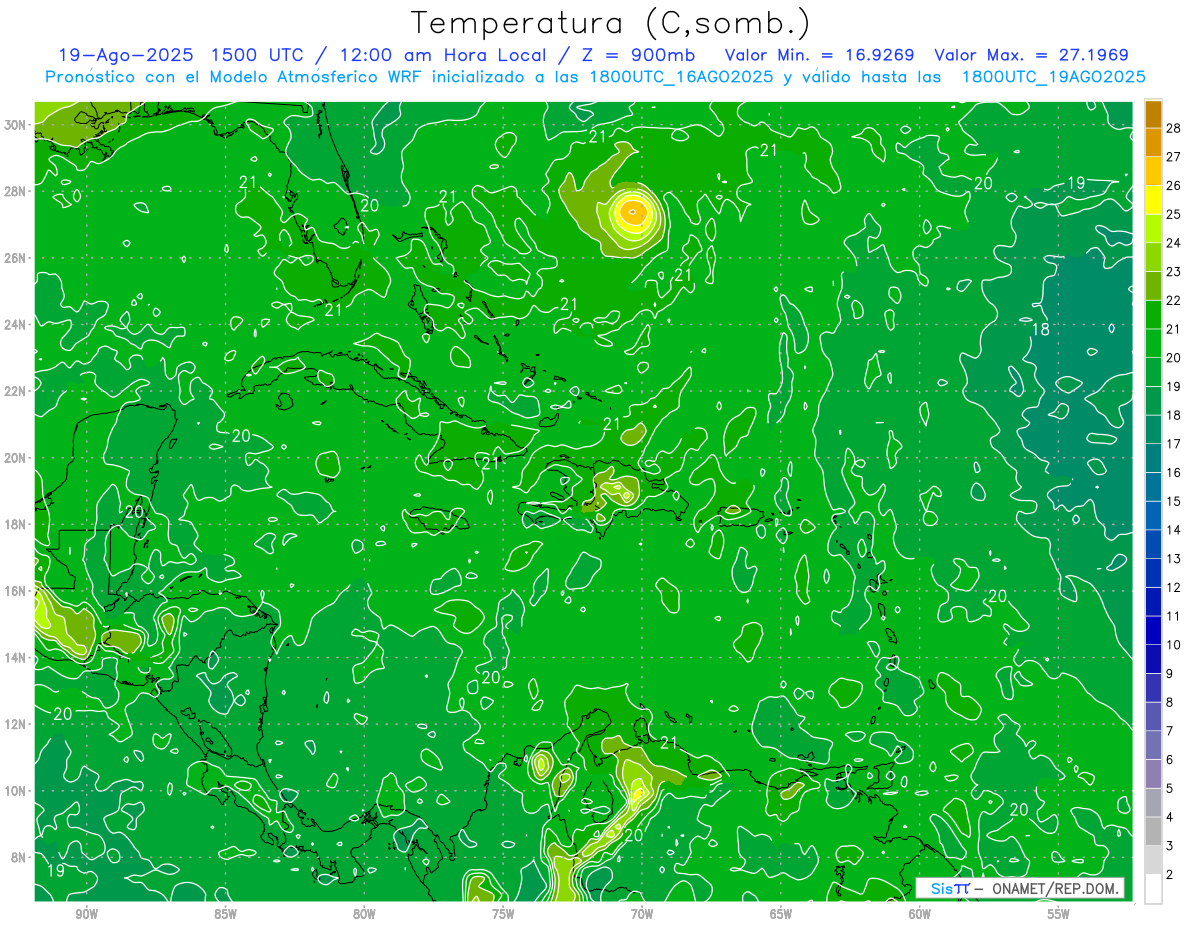Click the color scale label 27
This screenshot has width=1200, height=927.
(1174, 156)
